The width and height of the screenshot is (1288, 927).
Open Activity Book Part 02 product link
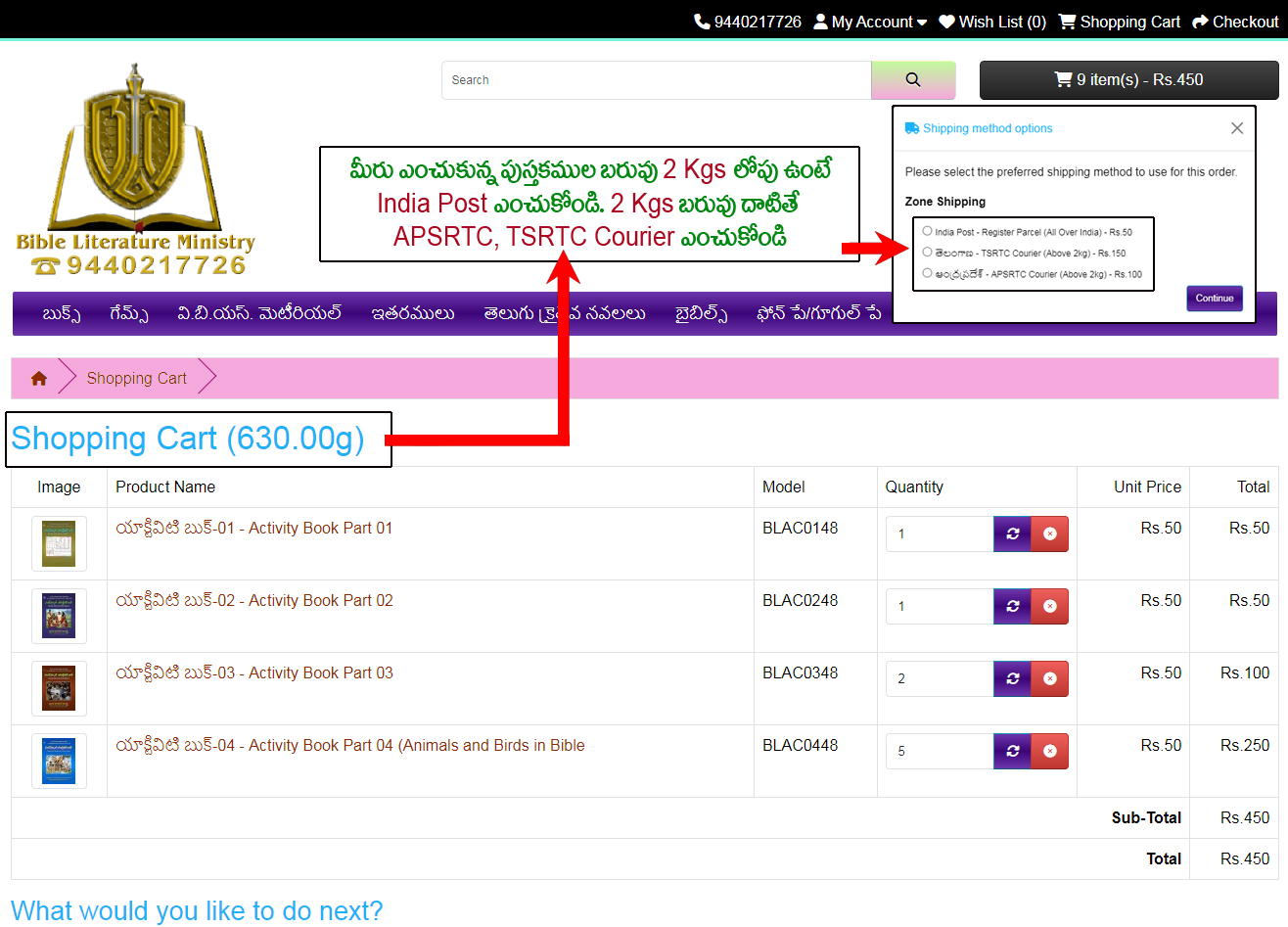pyautogui.click(x=253, y=601)
